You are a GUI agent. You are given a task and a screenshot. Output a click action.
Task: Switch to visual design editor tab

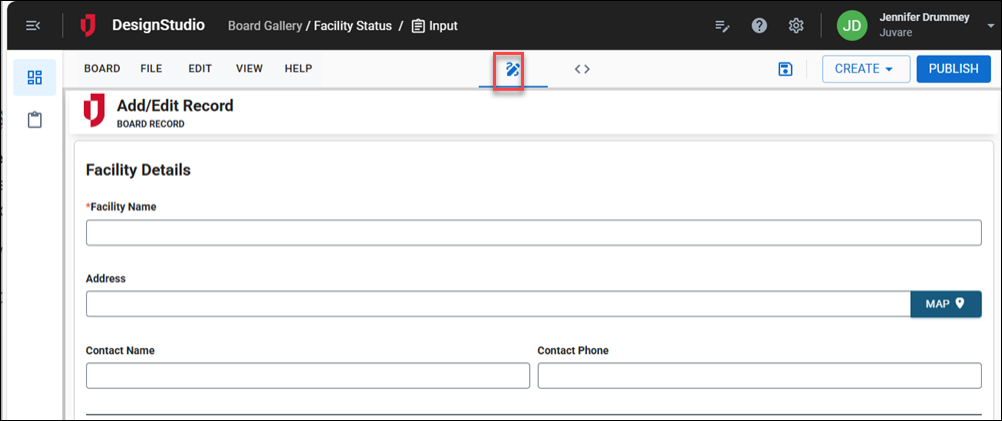coord(513,69)
